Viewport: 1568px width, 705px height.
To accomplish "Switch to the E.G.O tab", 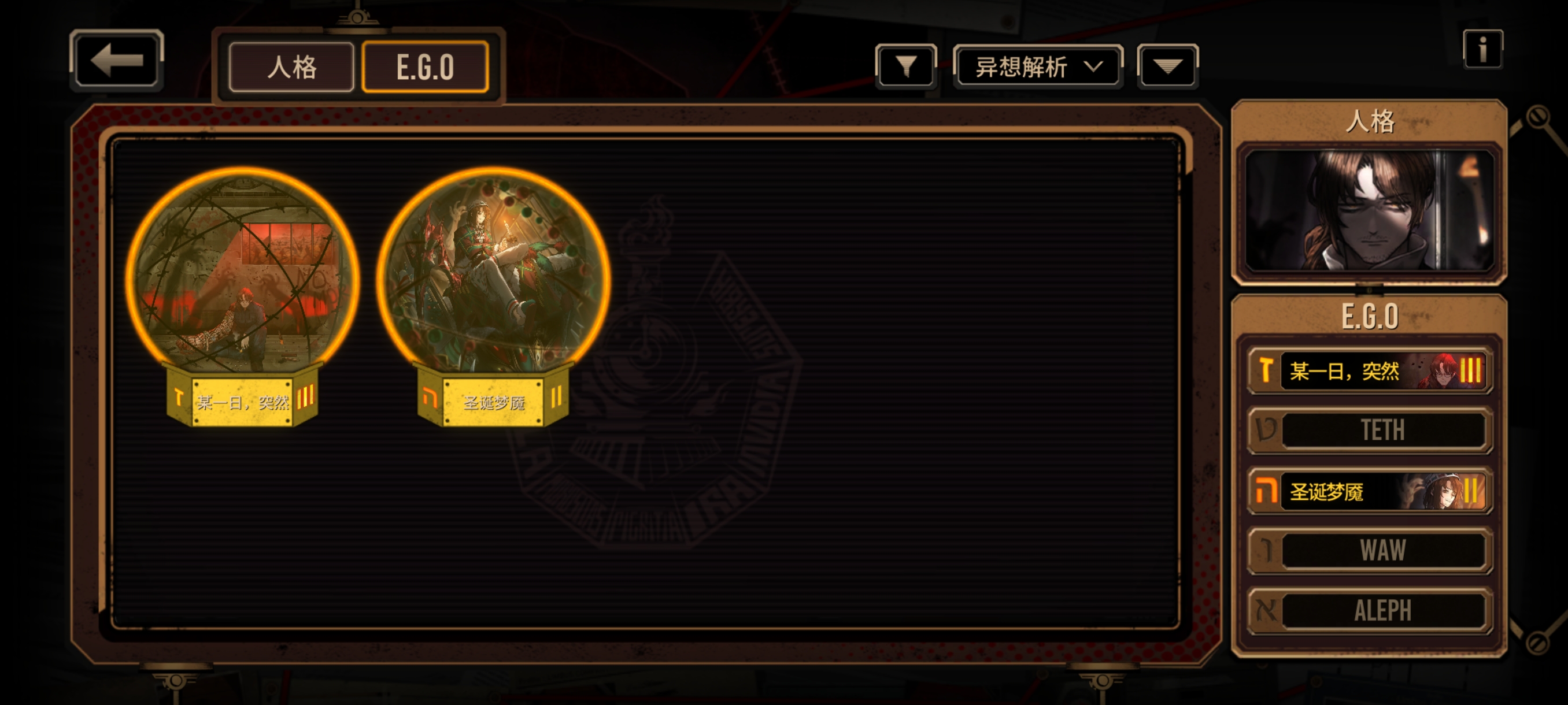I will click(x=425, y=67).
